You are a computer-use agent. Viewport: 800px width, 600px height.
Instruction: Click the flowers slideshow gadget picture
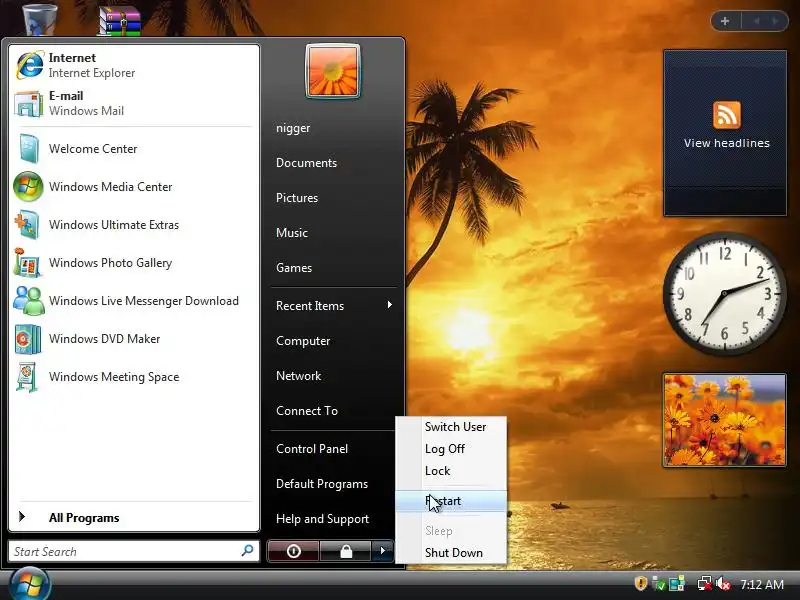tap(724, 419)
